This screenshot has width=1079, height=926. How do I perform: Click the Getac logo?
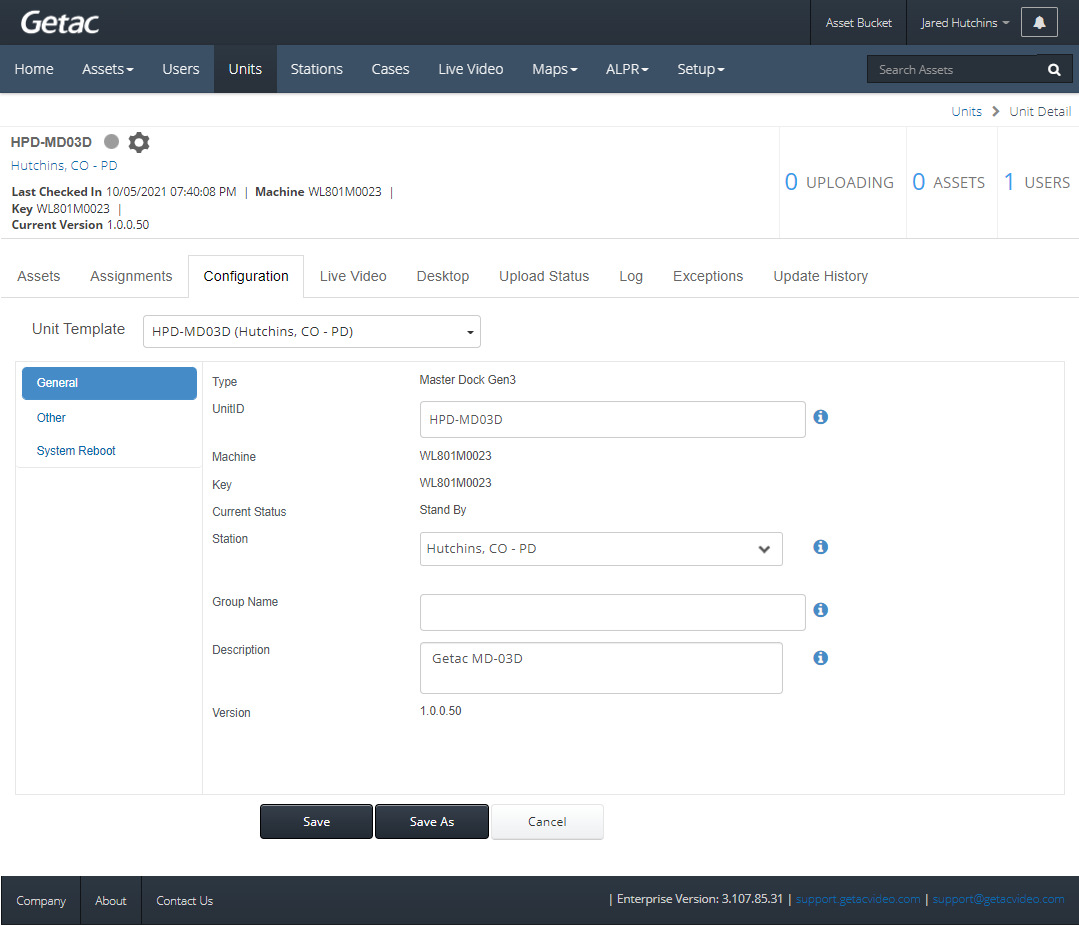(60, 23)
